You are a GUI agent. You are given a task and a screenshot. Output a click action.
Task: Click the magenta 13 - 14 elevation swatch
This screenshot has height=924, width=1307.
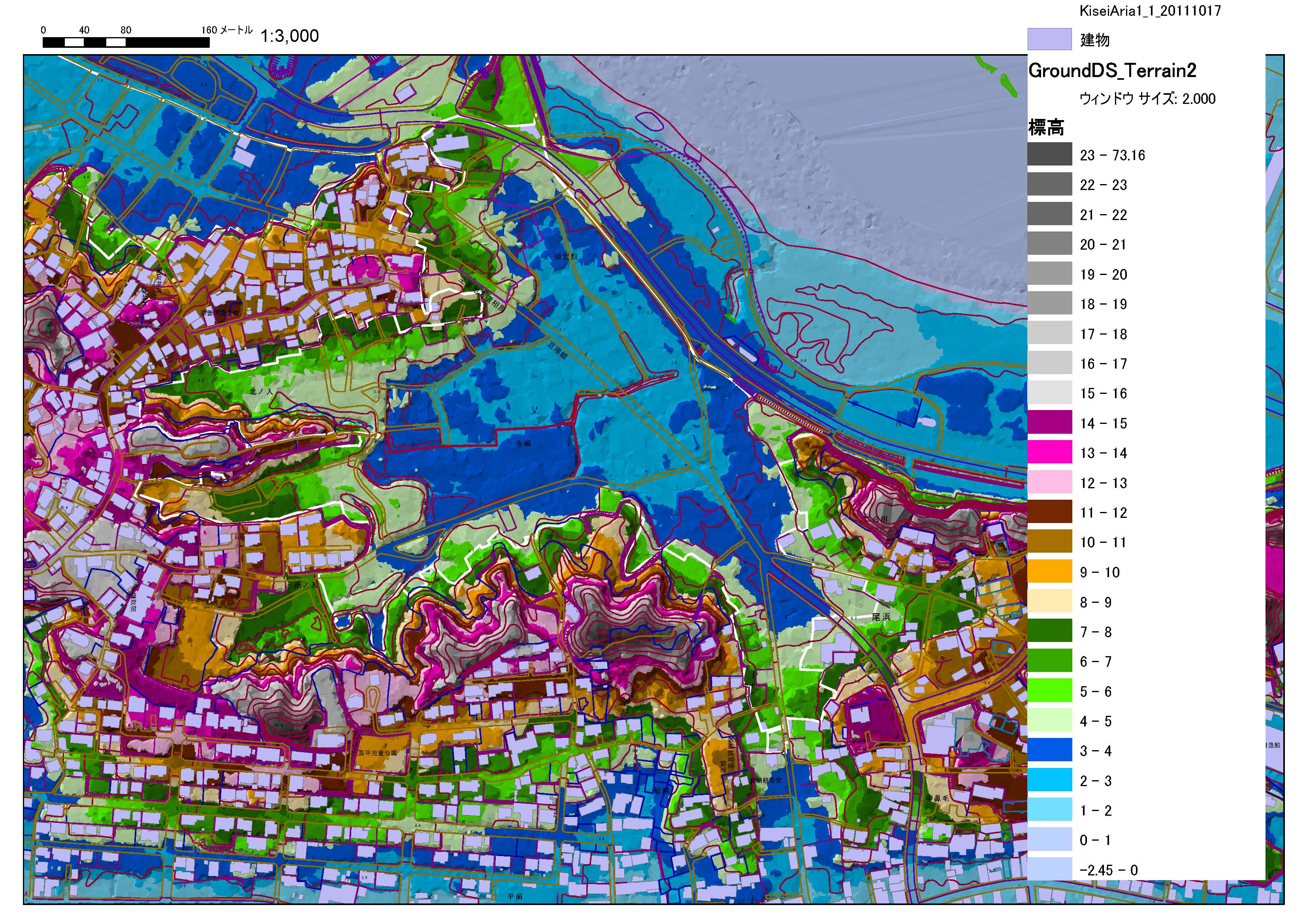coord(1049,453)
